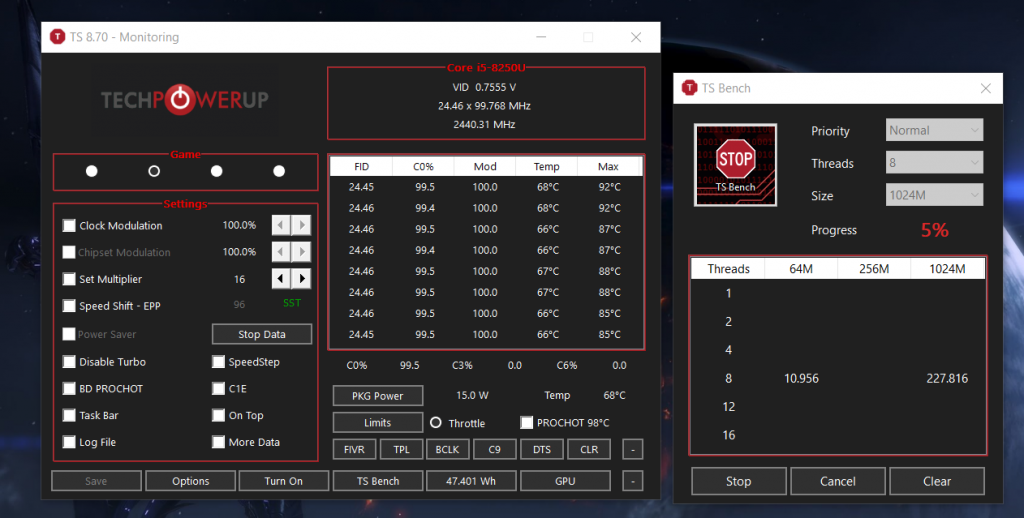The image size is (1024, 518).
Task: Click the minus button beside CLR
Action: coord(632,449)
